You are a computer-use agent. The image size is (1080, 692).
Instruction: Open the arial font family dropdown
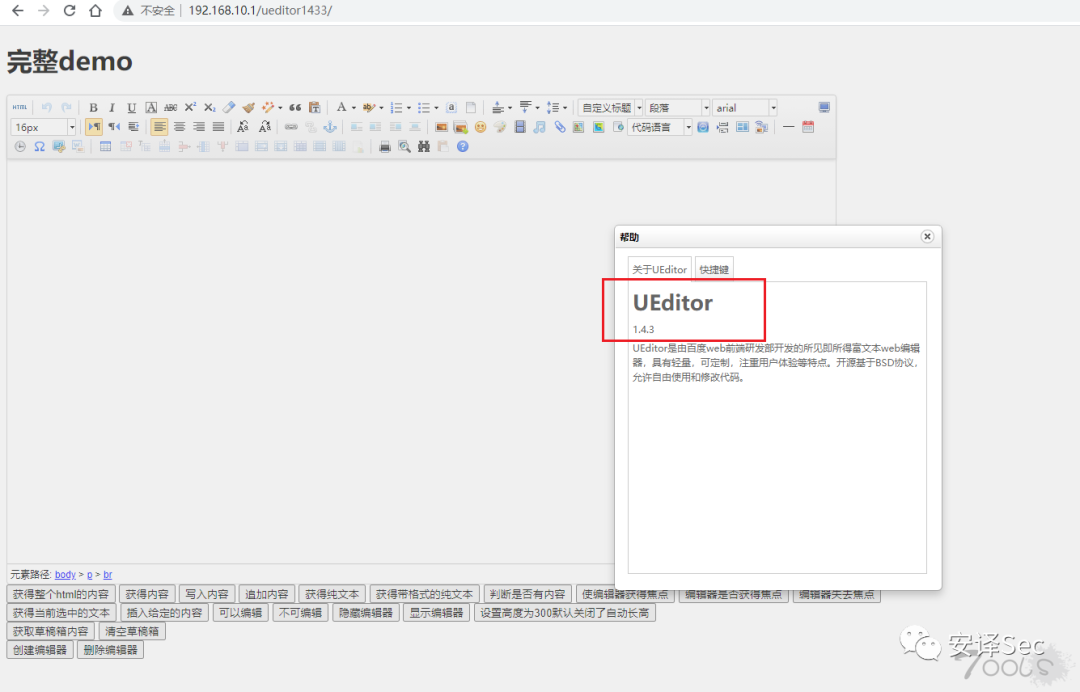pyautogui.click(x=745, y=107)
